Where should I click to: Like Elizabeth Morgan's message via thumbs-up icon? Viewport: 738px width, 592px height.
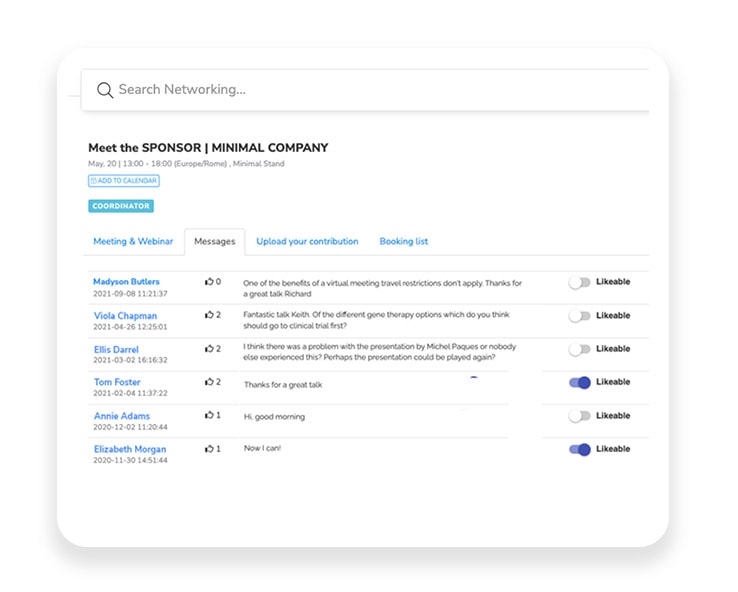coord(209,449)
